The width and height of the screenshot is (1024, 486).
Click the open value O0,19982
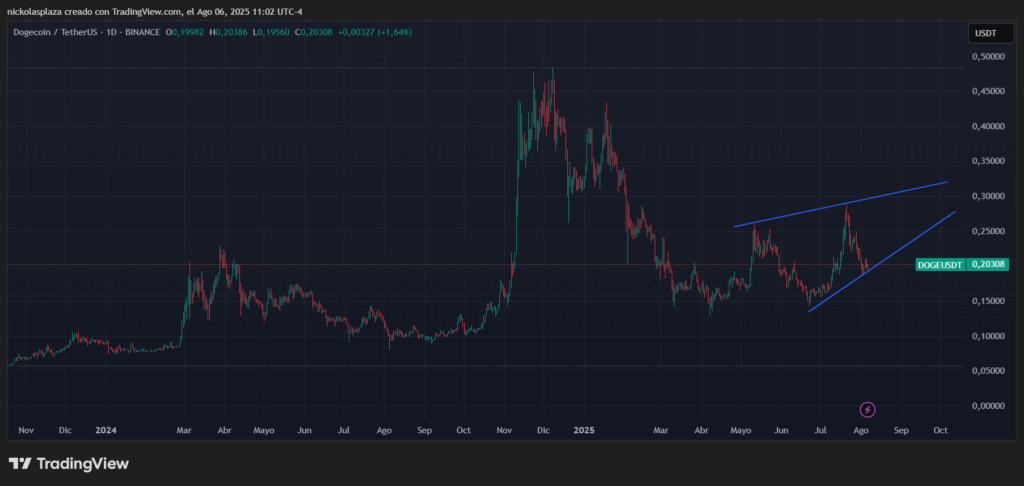pyautogui.click(x=186, y=32)
